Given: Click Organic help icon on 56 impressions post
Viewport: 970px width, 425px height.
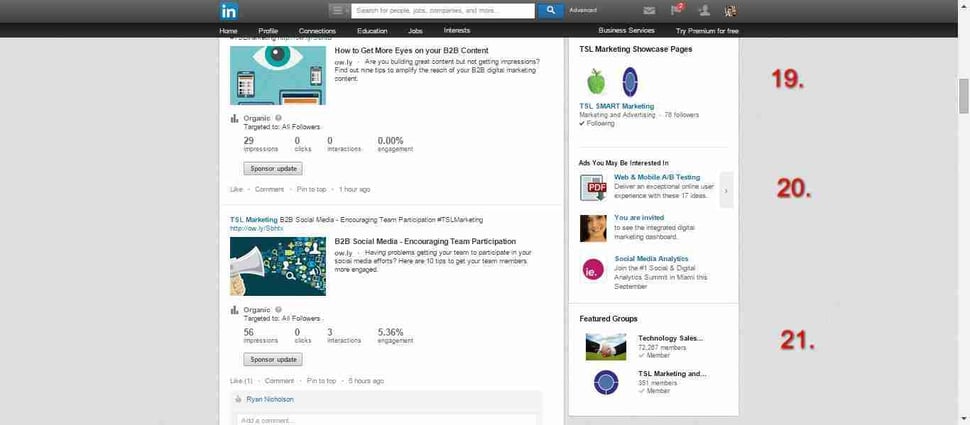Looking at the screenshot, I should click(278, 309).
